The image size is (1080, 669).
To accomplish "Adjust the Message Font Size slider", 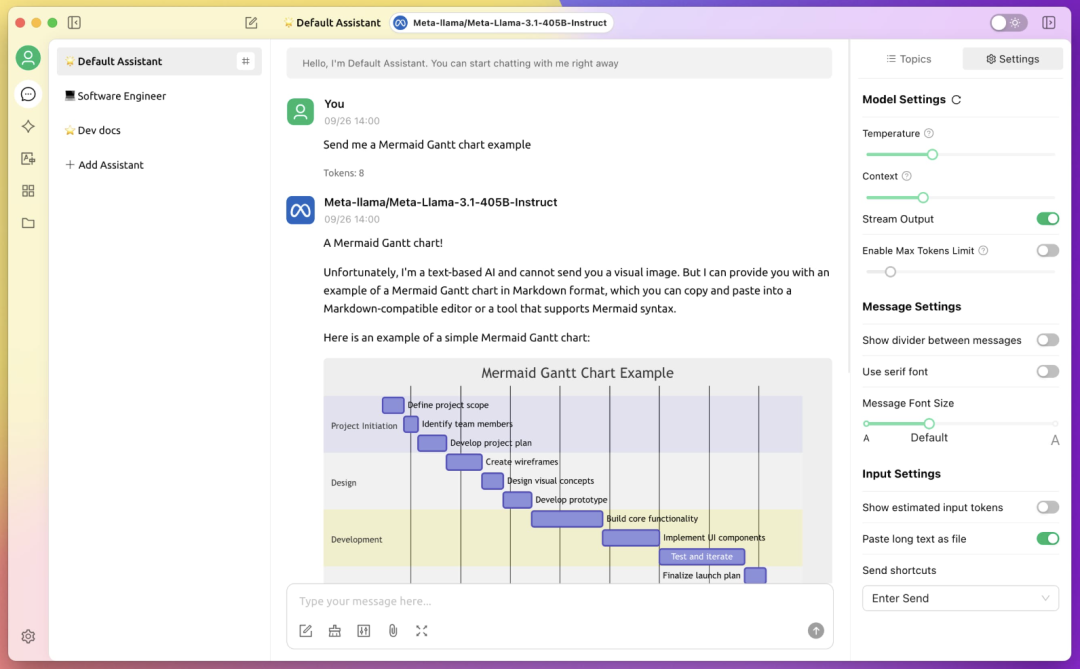I will click(929, 423).
